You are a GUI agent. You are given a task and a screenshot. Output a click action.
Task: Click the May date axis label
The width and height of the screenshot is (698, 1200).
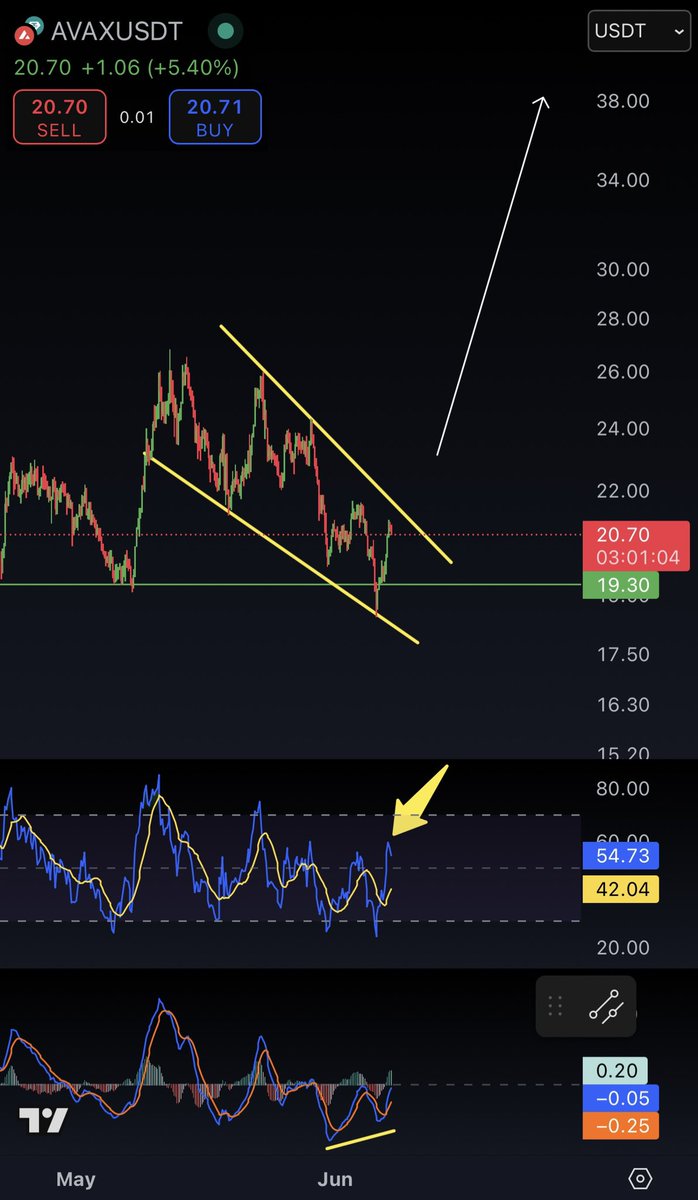[x=76, y=1179]
